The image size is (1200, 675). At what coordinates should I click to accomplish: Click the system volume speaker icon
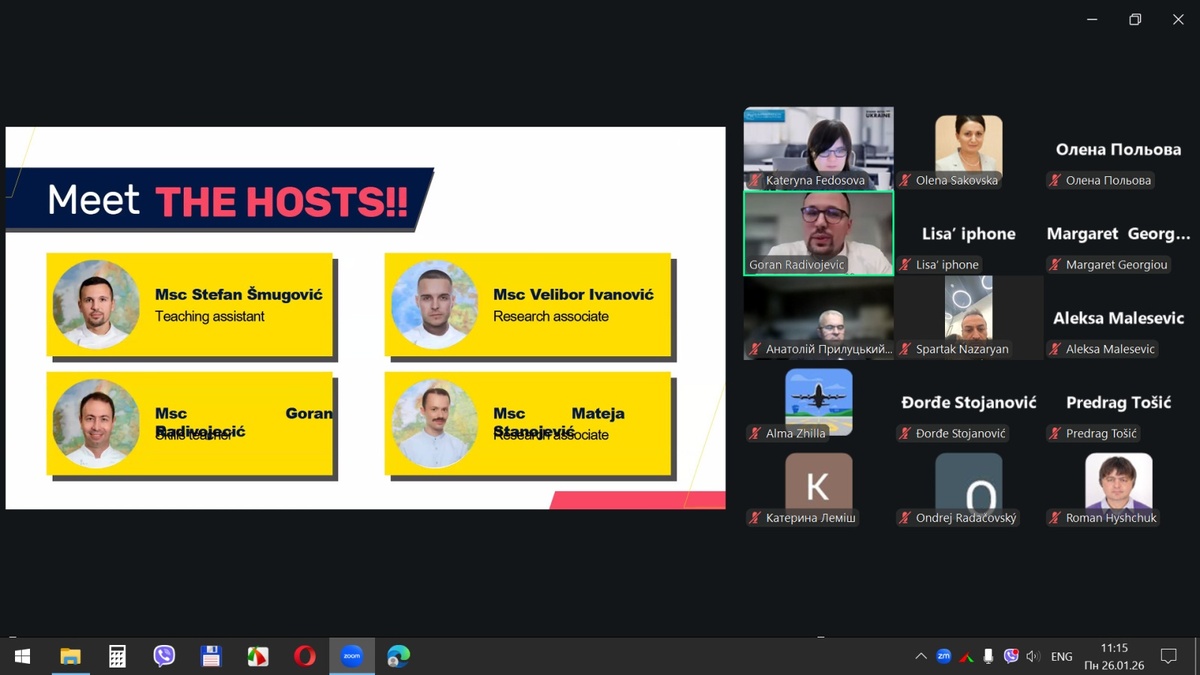1033,656
